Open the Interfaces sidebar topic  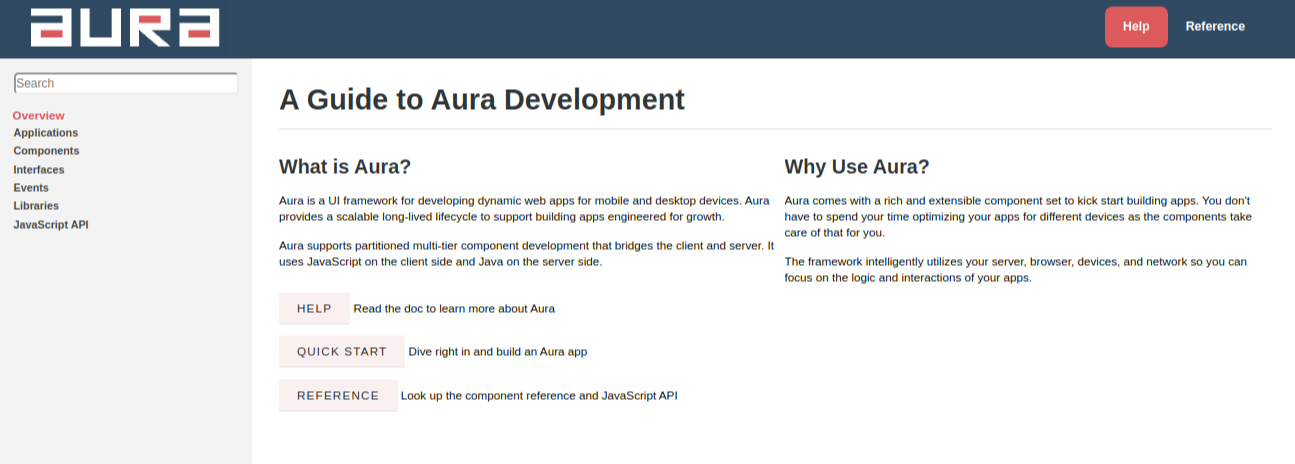pyautogui.click(x=39, y=170)
